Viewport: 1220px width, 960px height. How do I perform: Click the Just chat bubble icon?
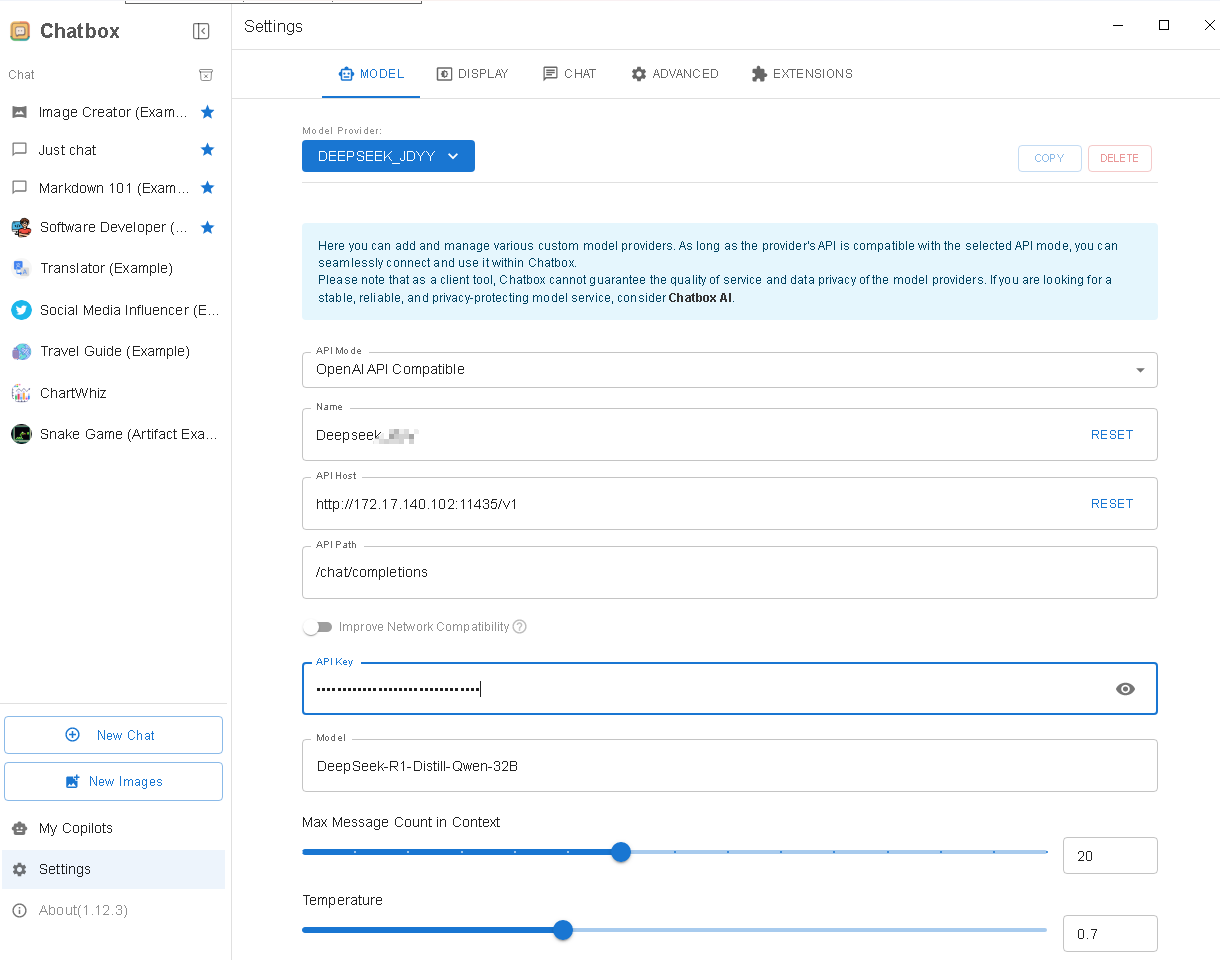point(19,150)
